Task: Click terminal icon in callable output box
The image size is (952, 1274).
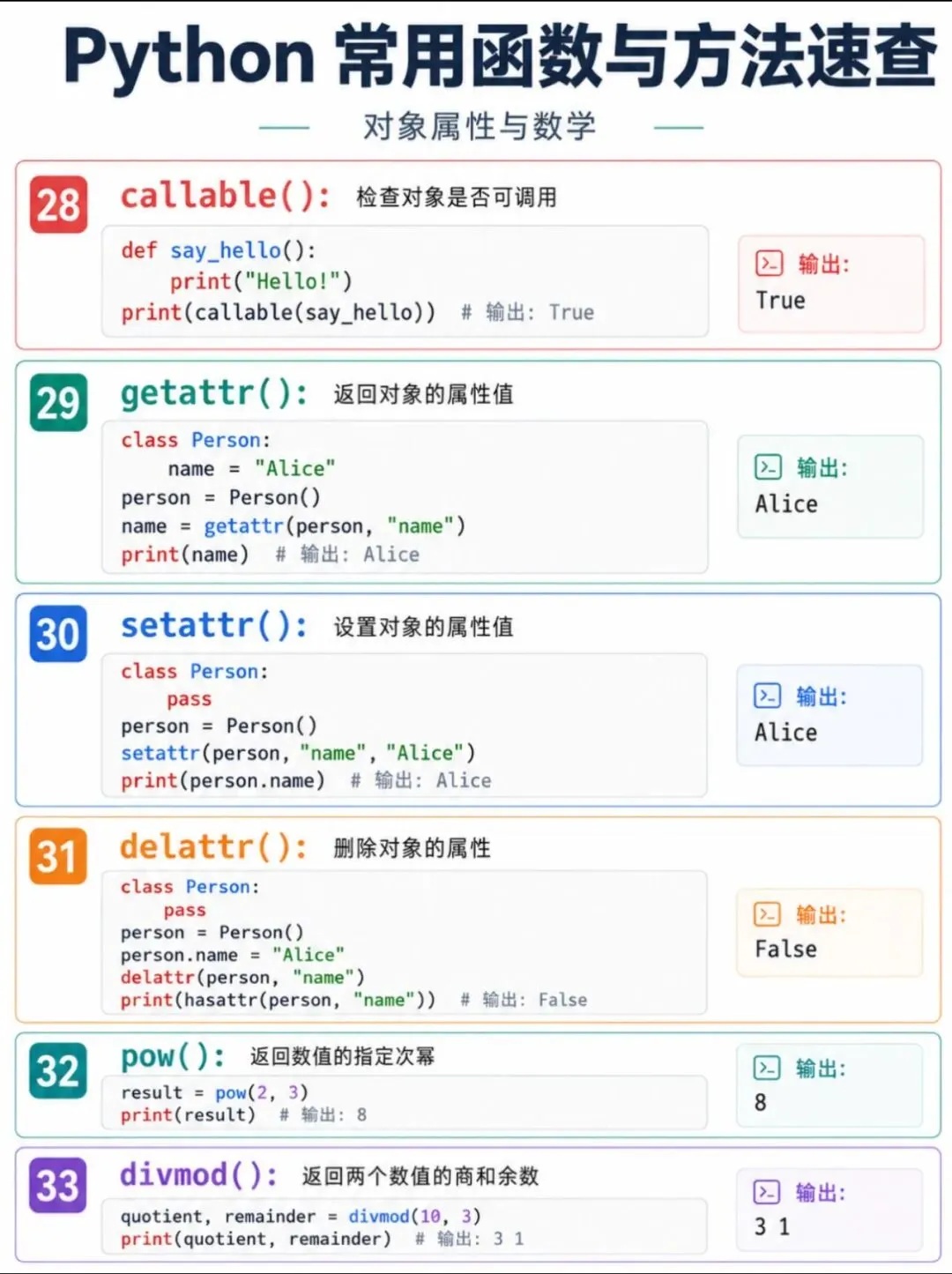Action: [x=769, y=263]
